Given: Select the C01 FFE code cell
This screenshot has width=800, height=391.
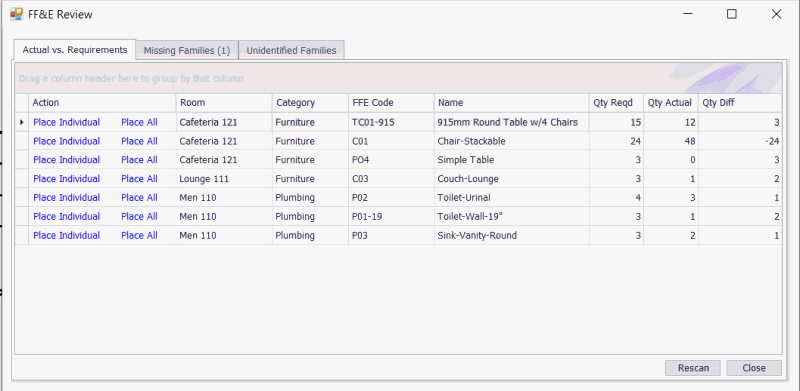Looking at the screenshot, I should 391,141.
